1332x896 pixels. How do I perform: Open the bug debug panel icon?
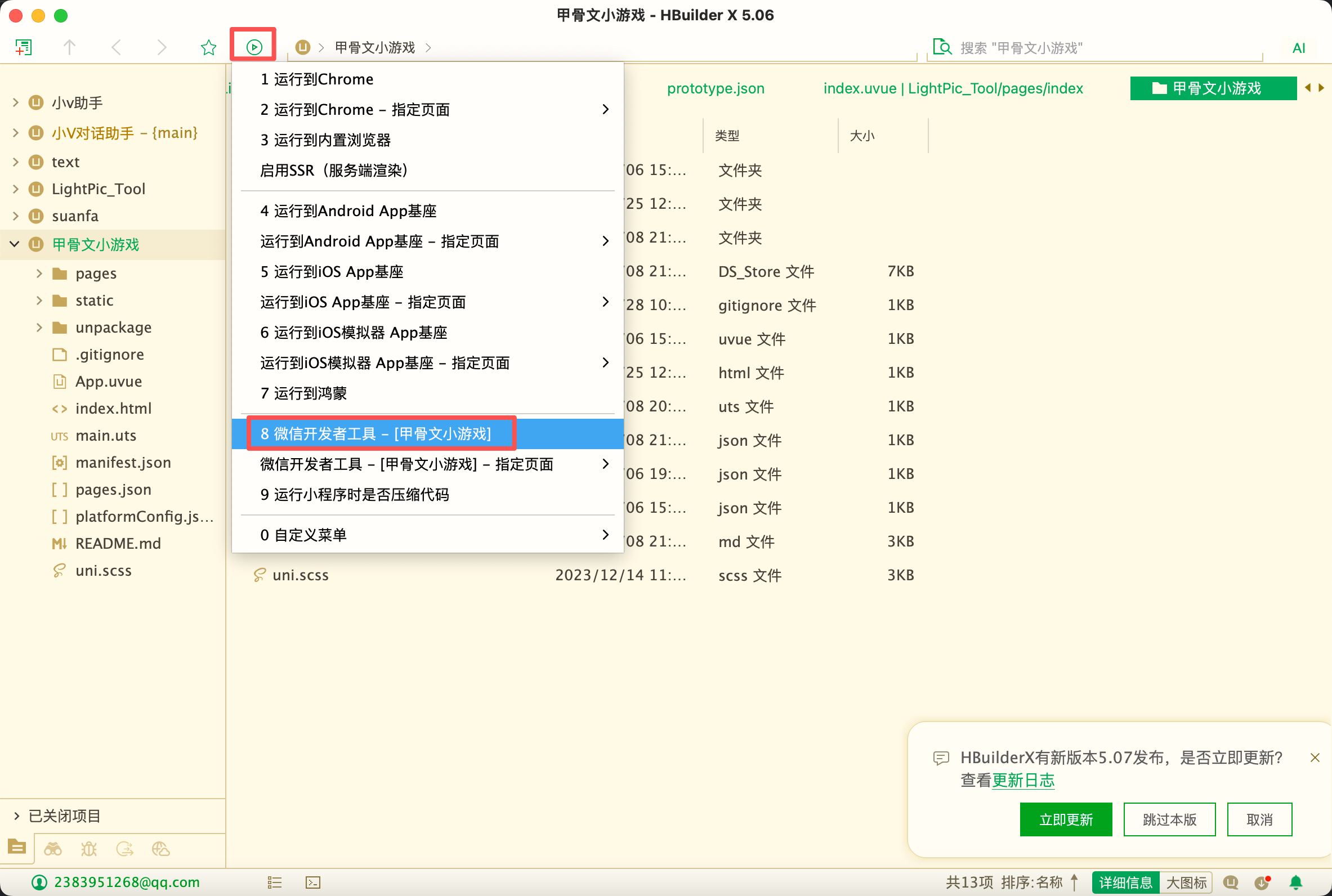click(88, 849)
